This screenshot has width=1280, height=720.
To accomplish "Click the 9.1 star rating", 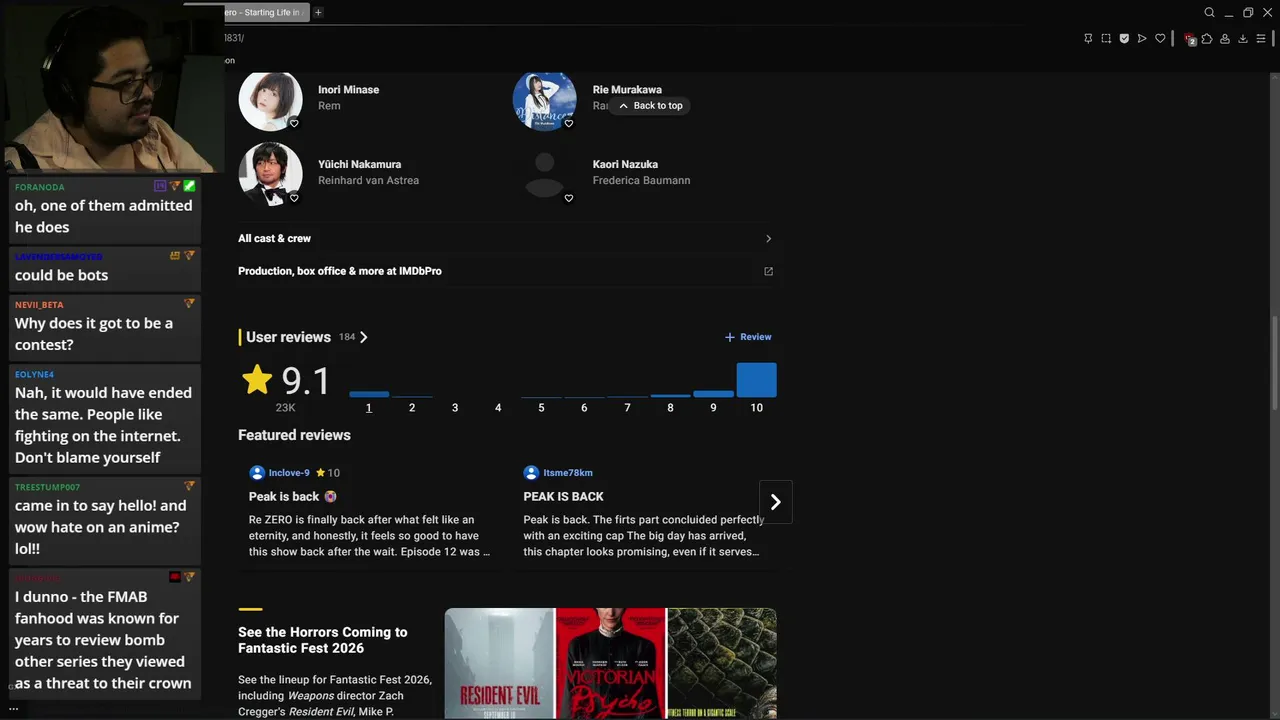I will pyautogui.click(x=287, y=381).
